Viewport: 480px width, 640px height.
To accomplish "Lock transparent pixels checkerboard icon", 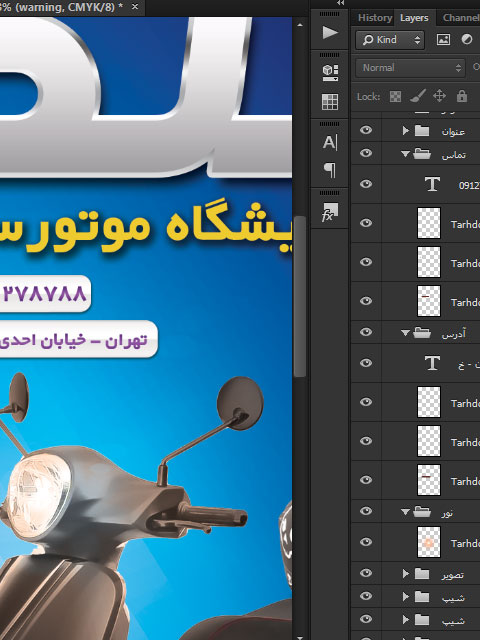I will point(395,97).
